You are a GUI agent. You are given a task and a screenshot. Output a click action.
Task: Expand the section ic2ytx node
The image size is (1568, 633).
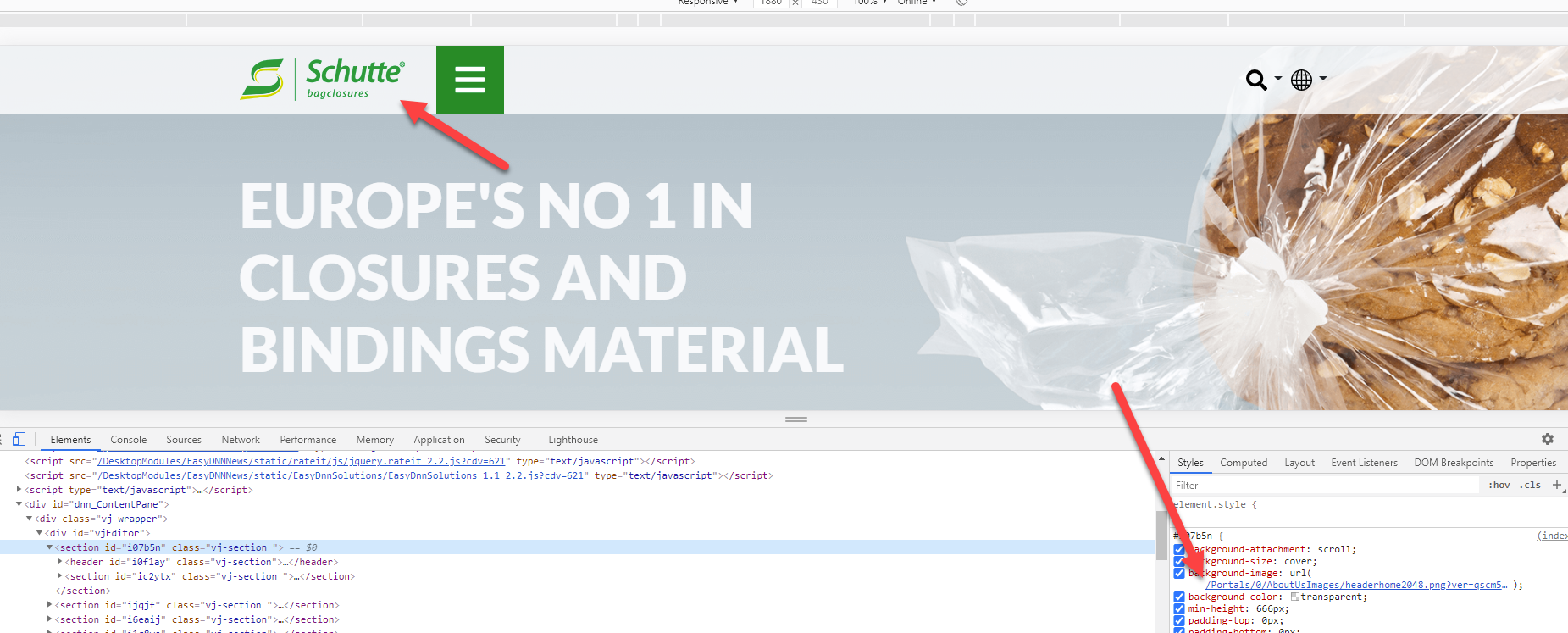59,575
